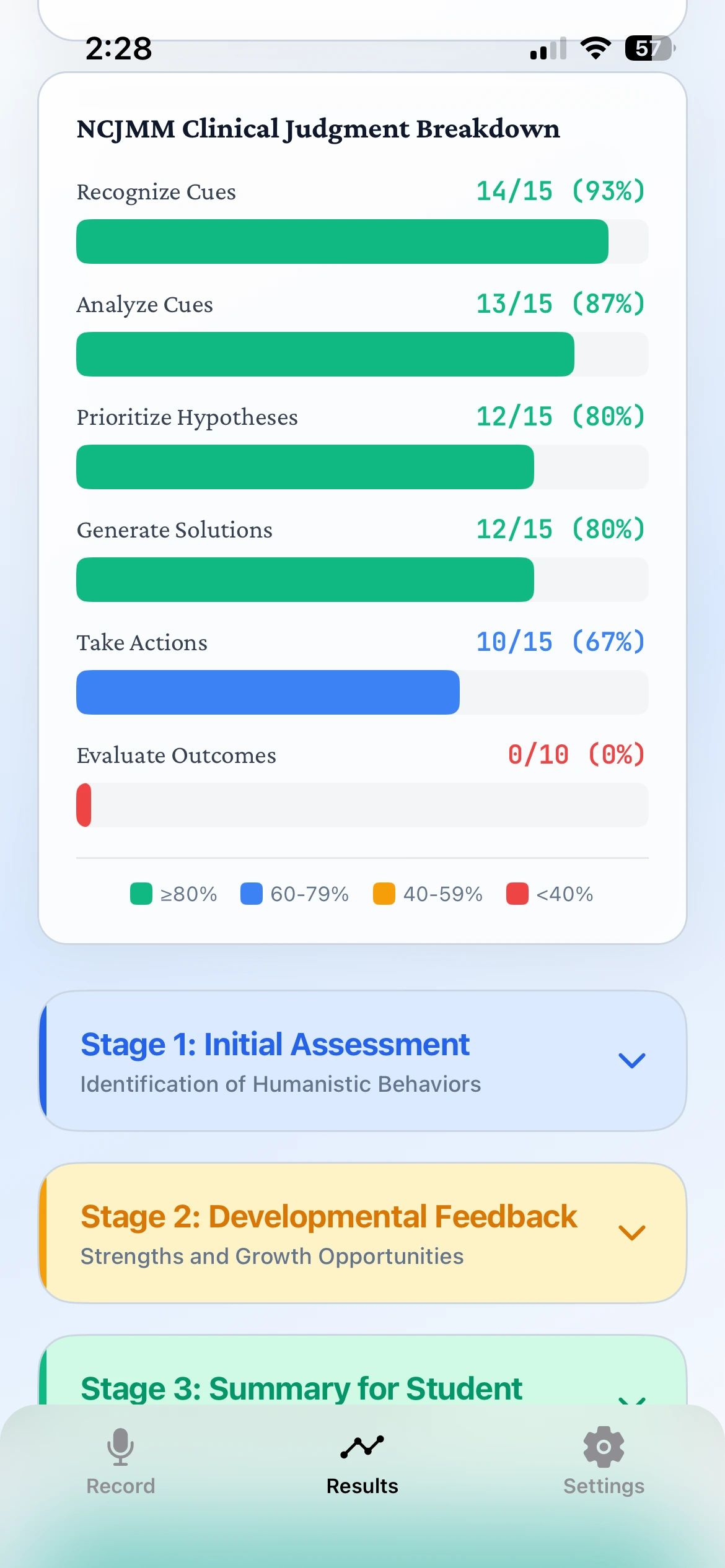Expand Stage 2: Developmental Feedback chevron
725x1568 pixels.
click(x=631, y=1233)
